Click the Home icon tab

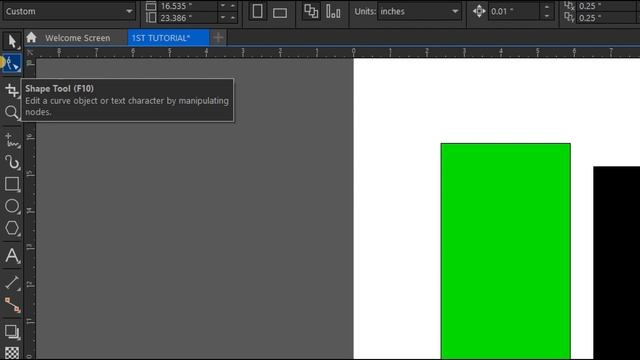pyautogui.click(x=31, y=38)
